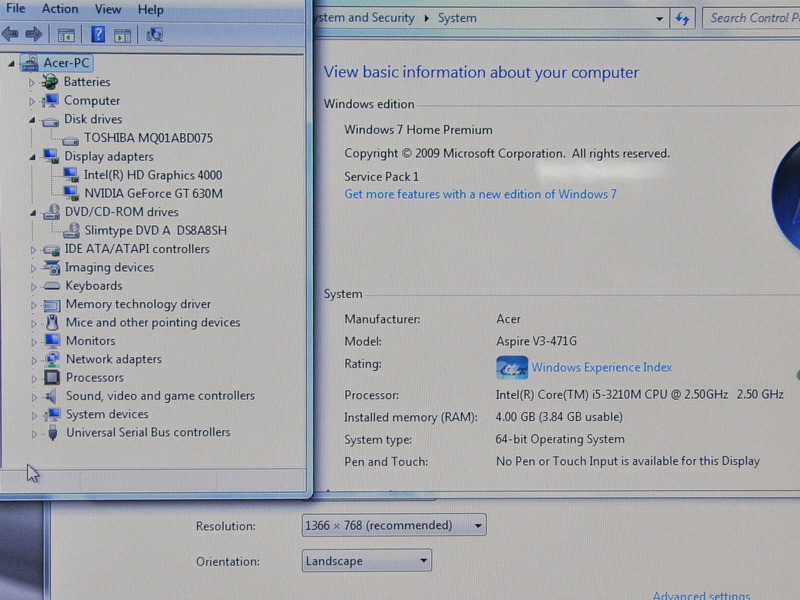This screenshot has height=600, width=800.
Task: Open the View menu
Action: pyautogui.click(x=108, y=9)
